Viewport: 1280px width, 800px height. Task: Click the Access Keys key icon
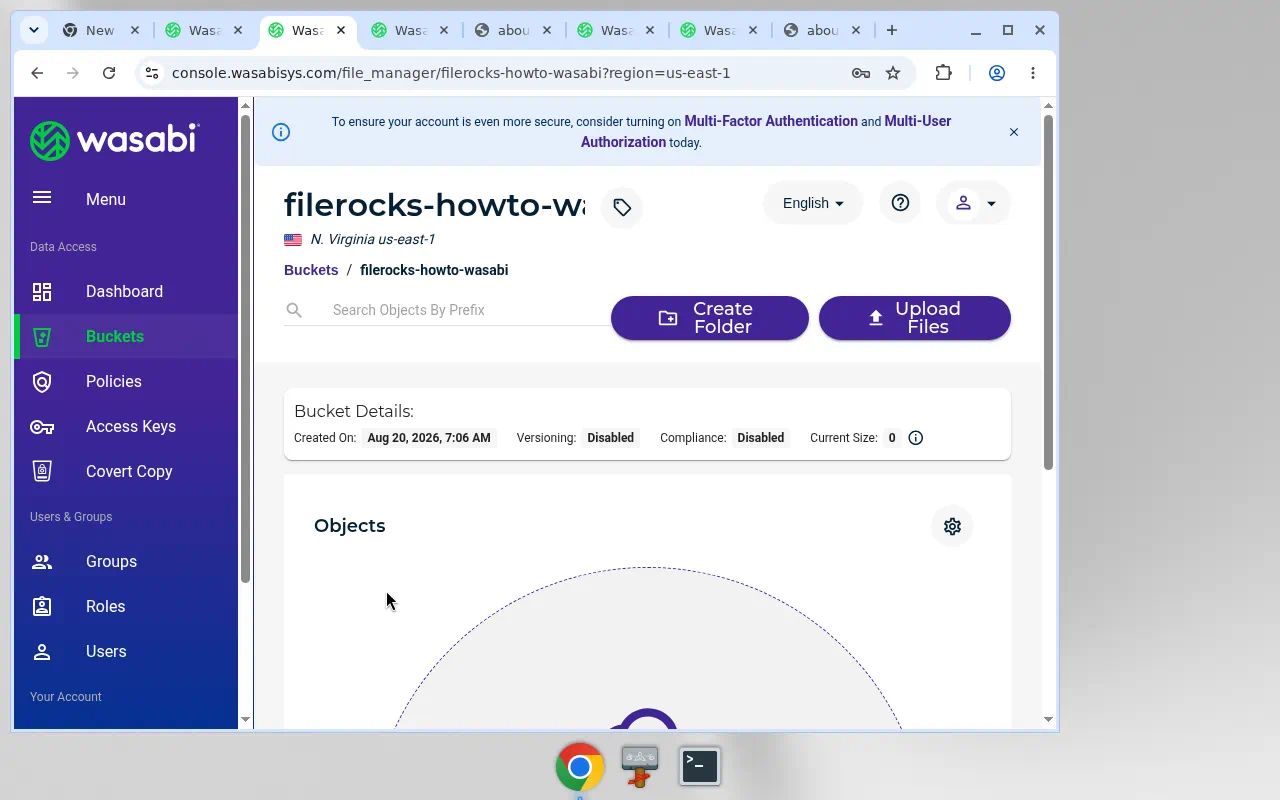point(42,426)
